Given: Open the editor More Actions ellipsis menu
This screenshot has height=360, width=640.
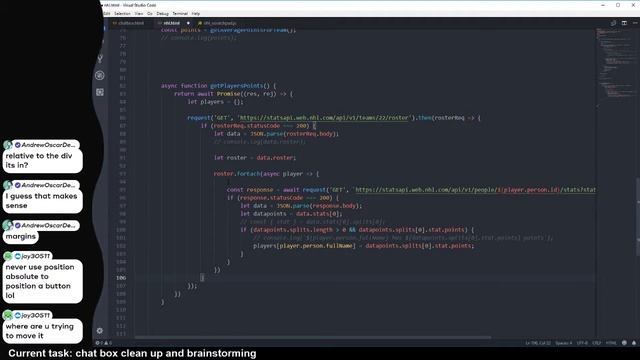Looking at the screenshot, I should click(x=635, y=23).
